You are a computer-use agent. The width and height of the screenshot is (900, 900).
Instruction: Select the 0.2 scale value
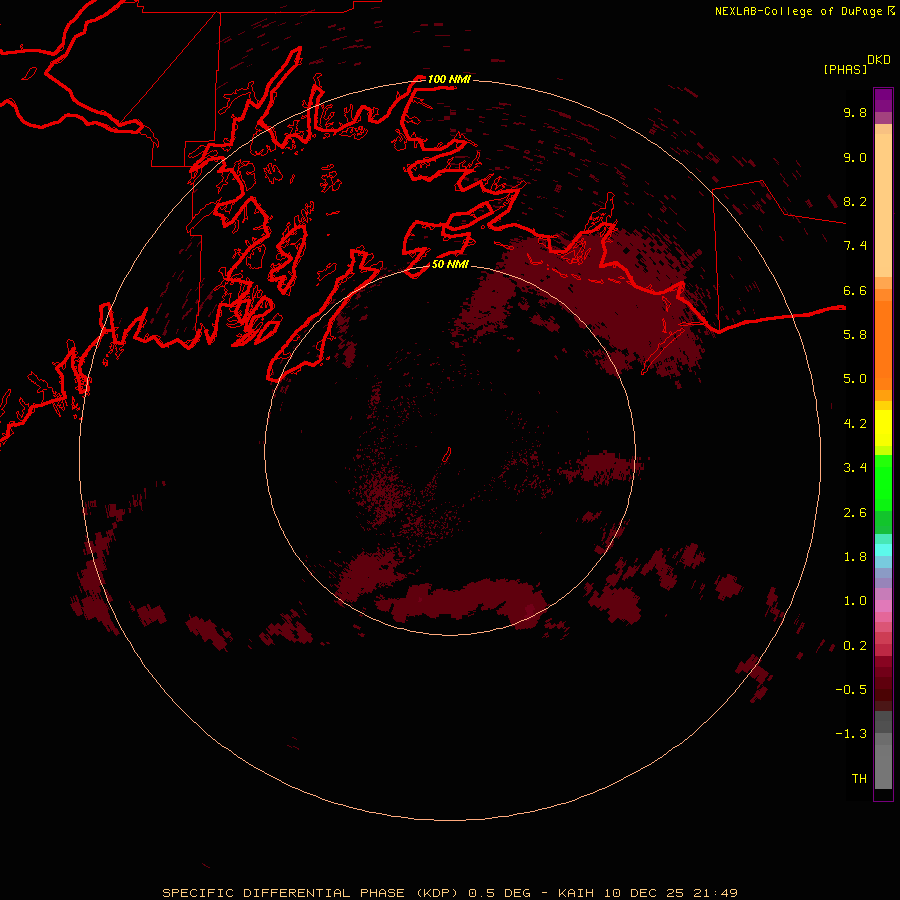855,646
